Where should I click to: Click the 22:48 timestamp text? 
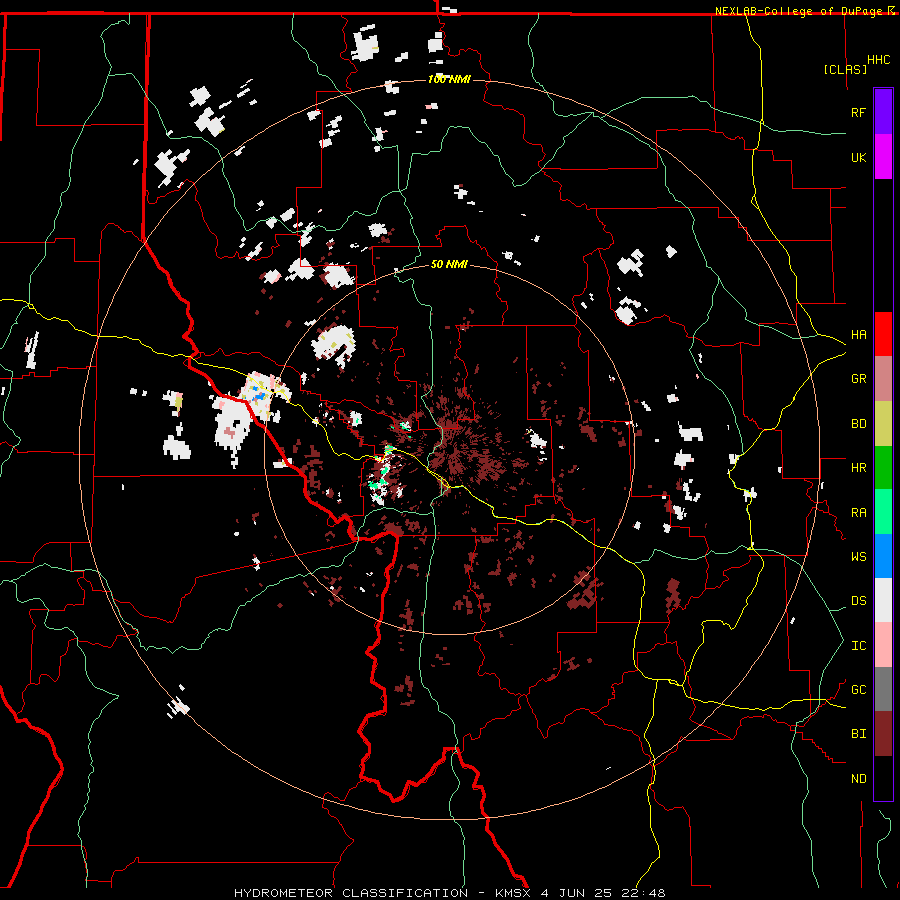[x=643, y=893]
